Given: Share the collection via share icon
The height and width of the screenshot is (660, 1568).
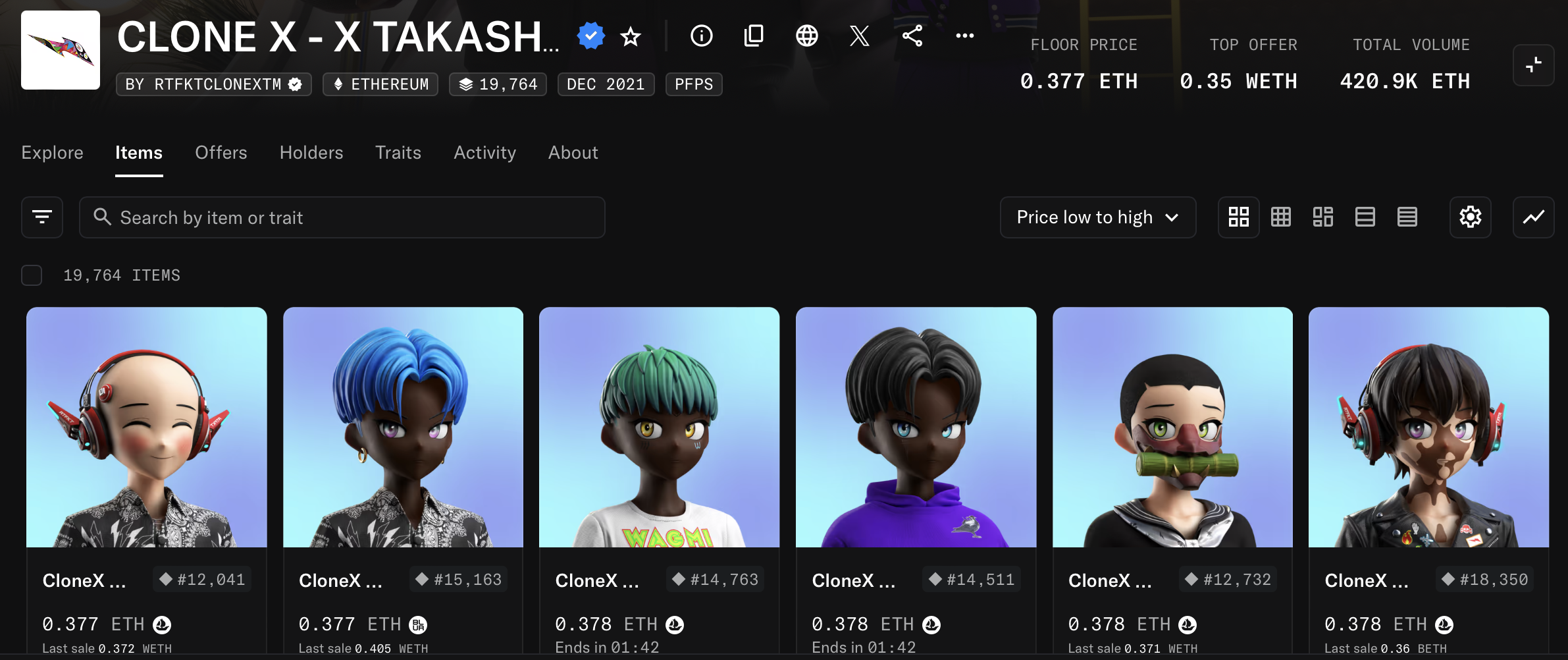Looking at the screenshot, I should pos(912,36).
